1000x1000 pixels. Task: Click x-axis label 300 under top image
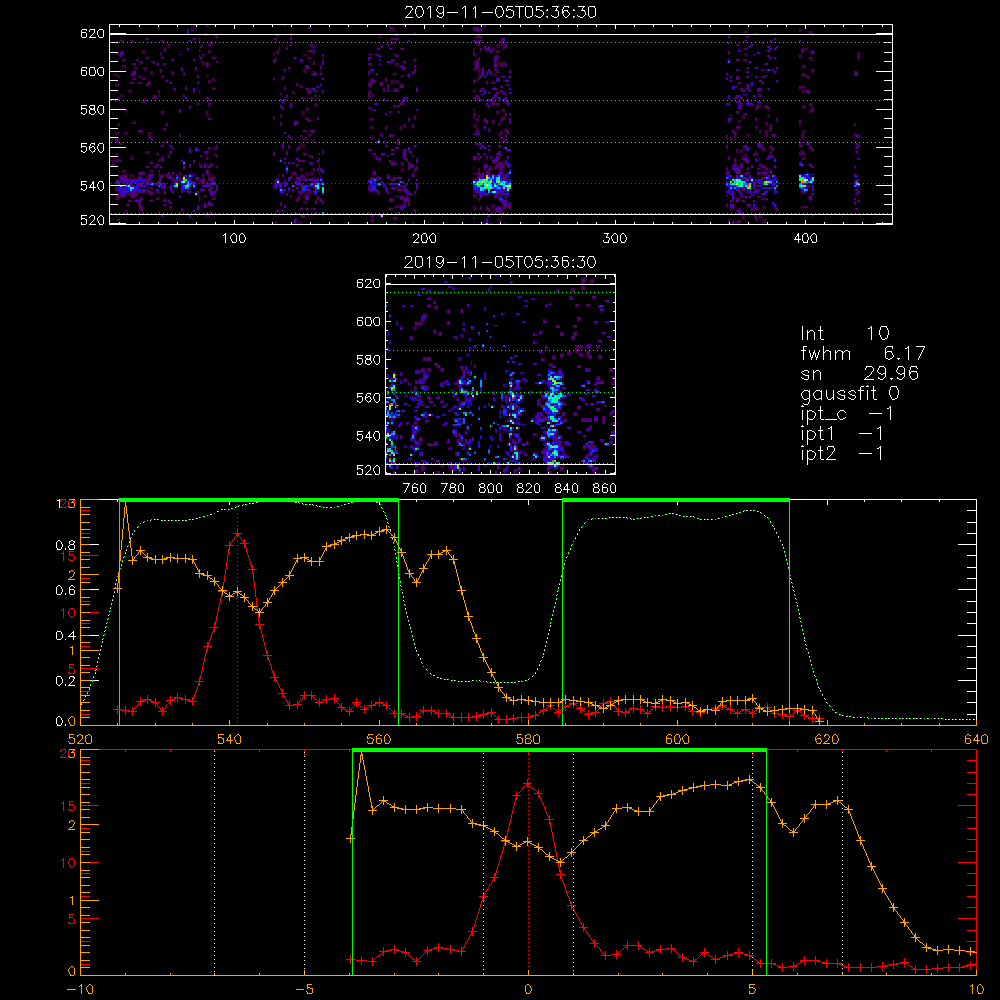[x=614, y=238]
